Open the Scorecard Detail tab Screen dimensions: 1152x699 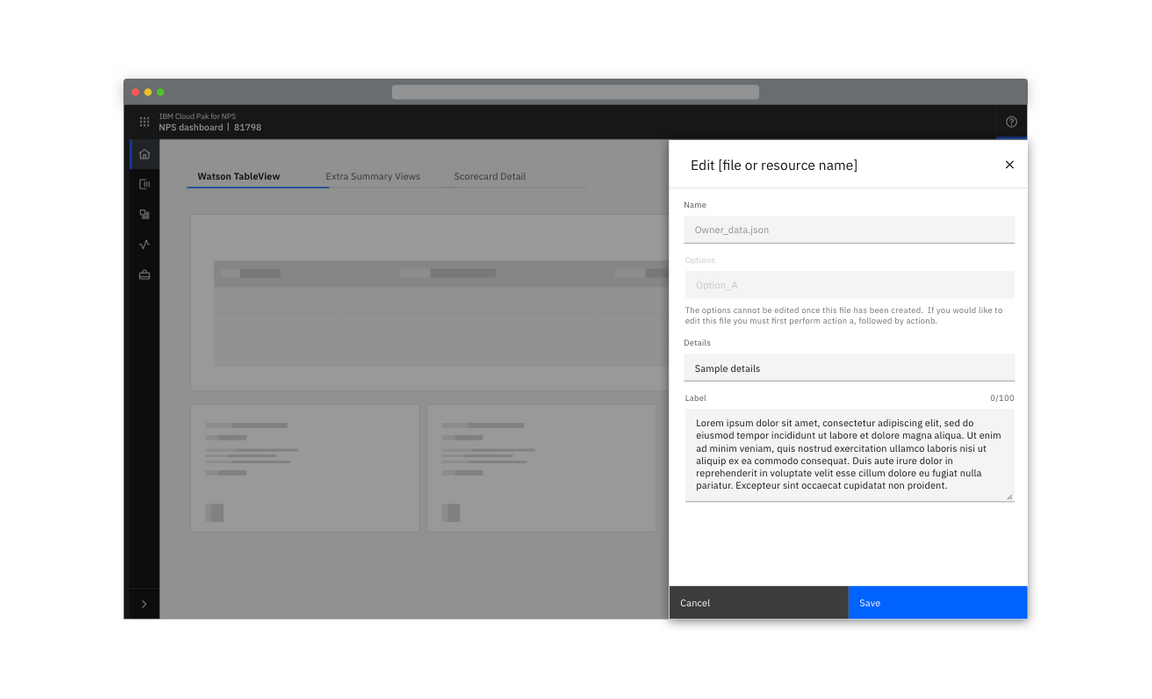coord(490,176)
